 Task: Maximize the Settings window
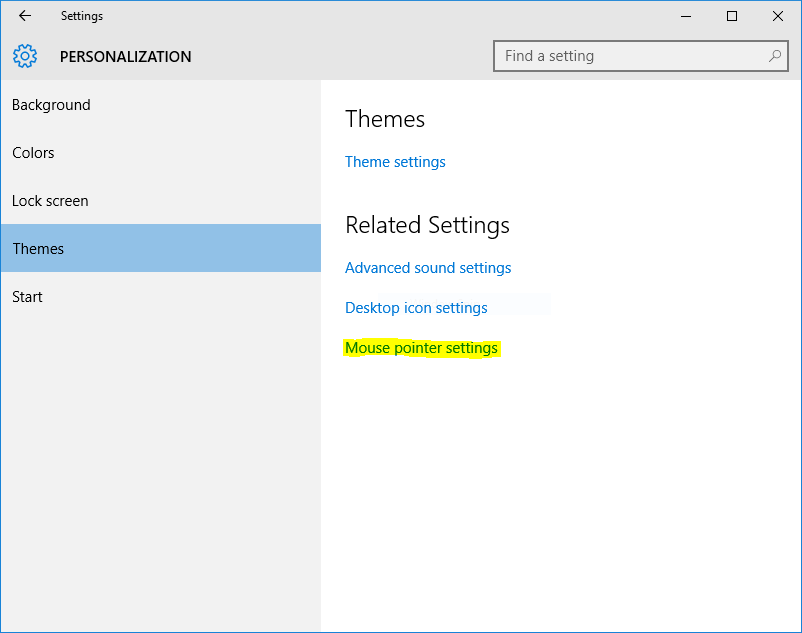pyautogui.click(x=732, y=16)
